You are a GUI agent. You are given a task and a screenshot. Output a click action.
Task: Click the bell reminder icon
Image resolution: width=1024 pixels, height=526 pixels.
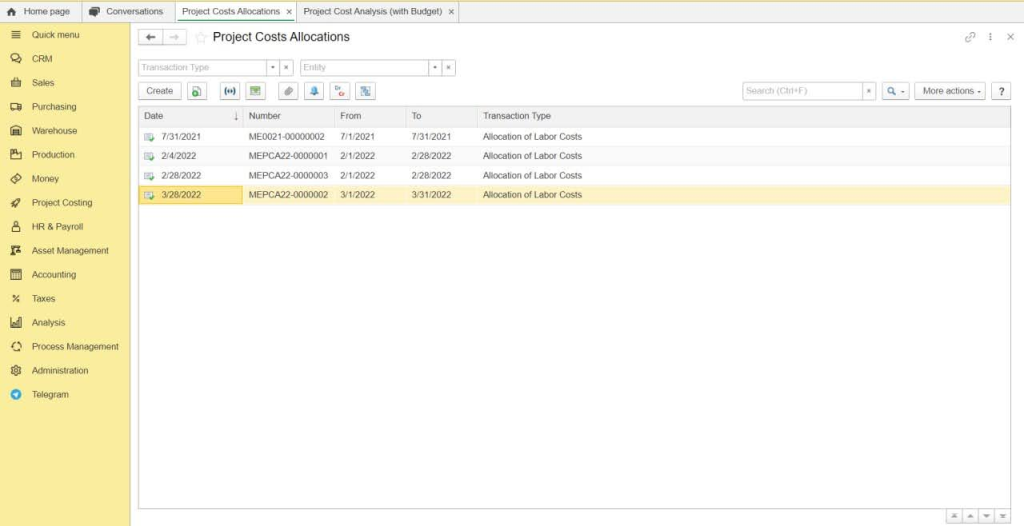(313, 91)
